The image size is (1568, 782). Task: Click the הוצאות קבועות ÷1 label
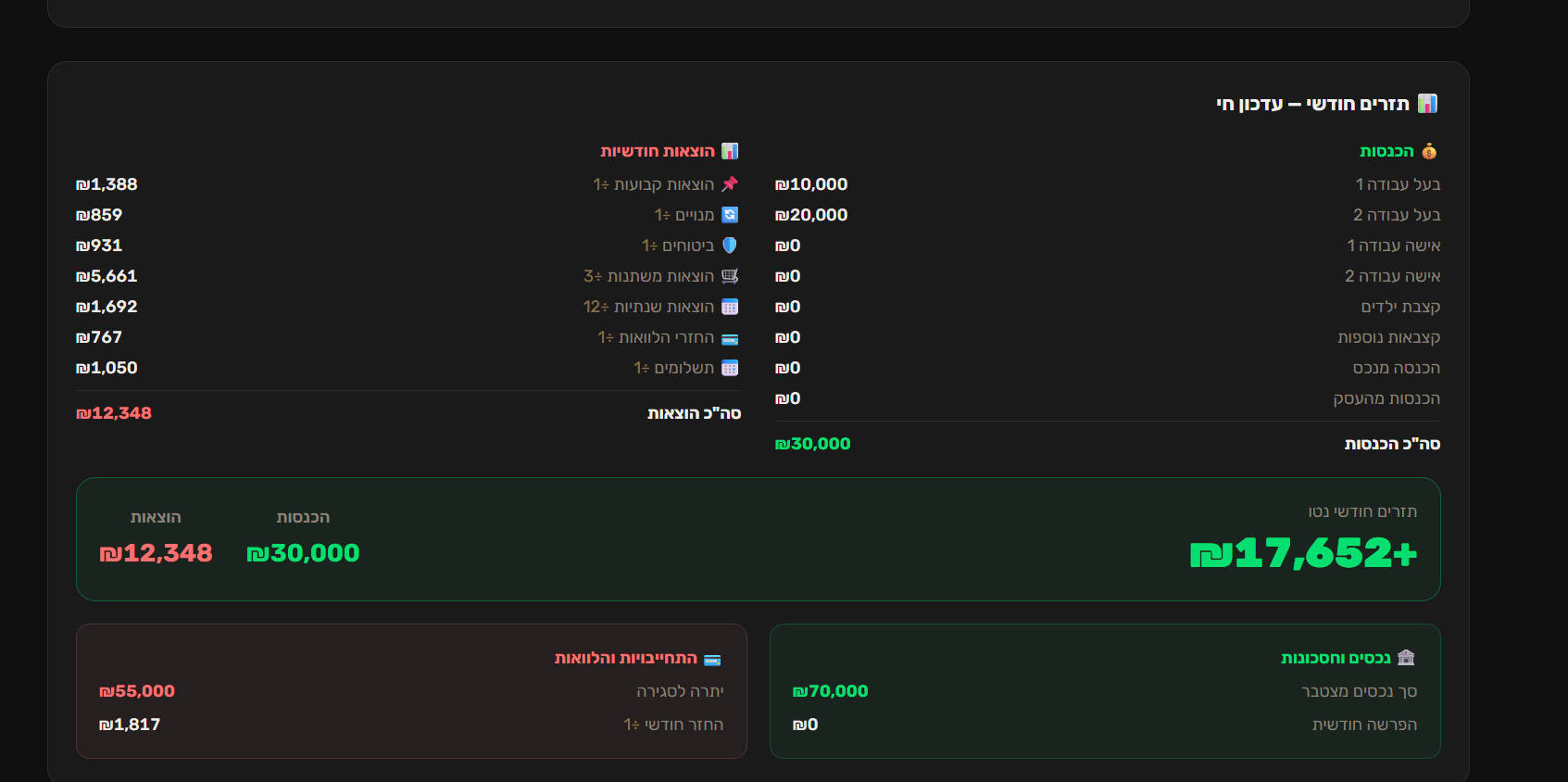pos(654,184)
